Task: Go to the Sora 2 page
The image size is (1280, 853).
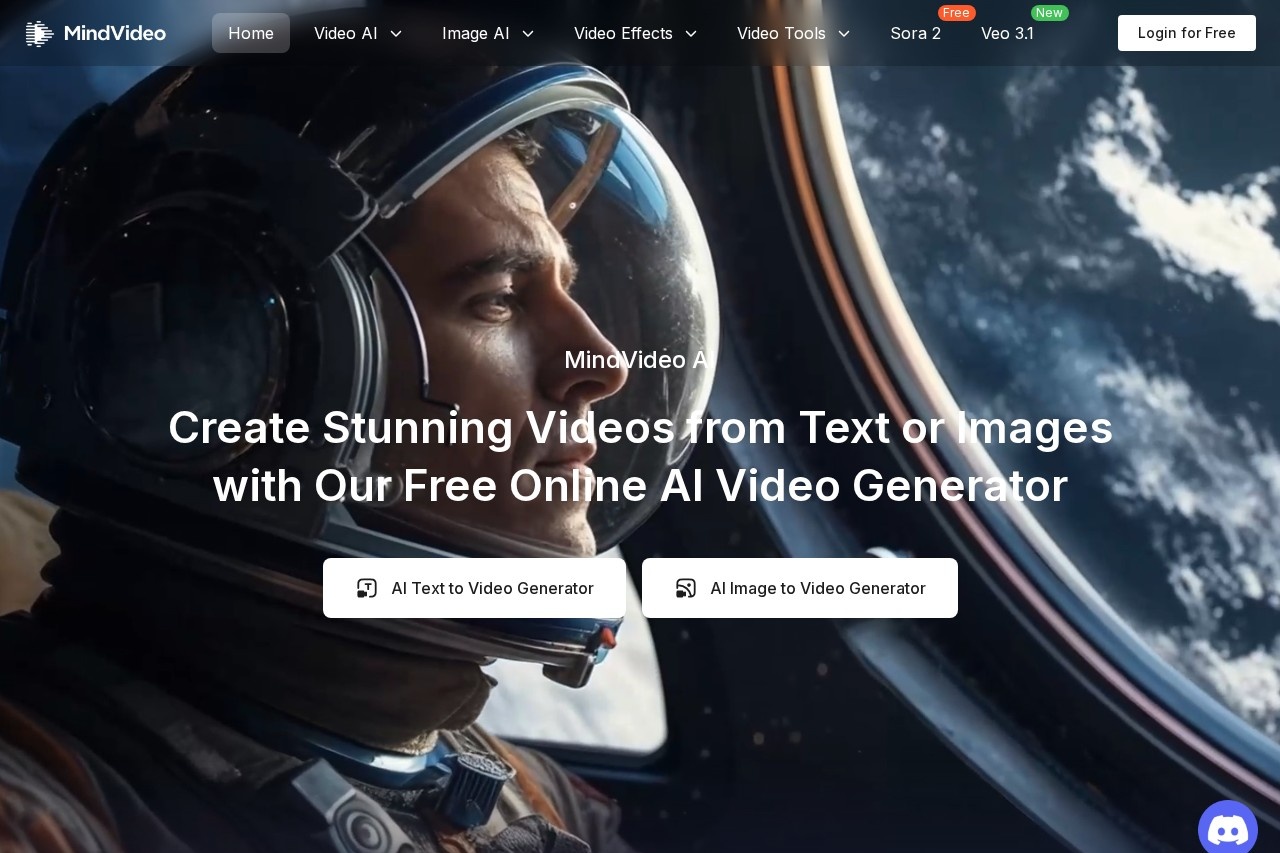Action: pyautogui.click(x=915, y=34)
